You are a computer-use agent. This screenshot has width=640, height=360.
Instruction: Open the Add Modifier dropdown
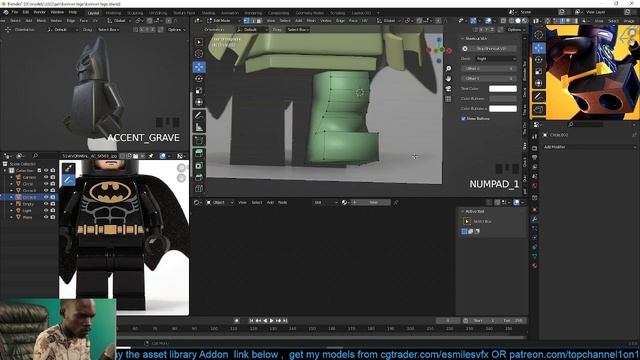pos(589,147)
